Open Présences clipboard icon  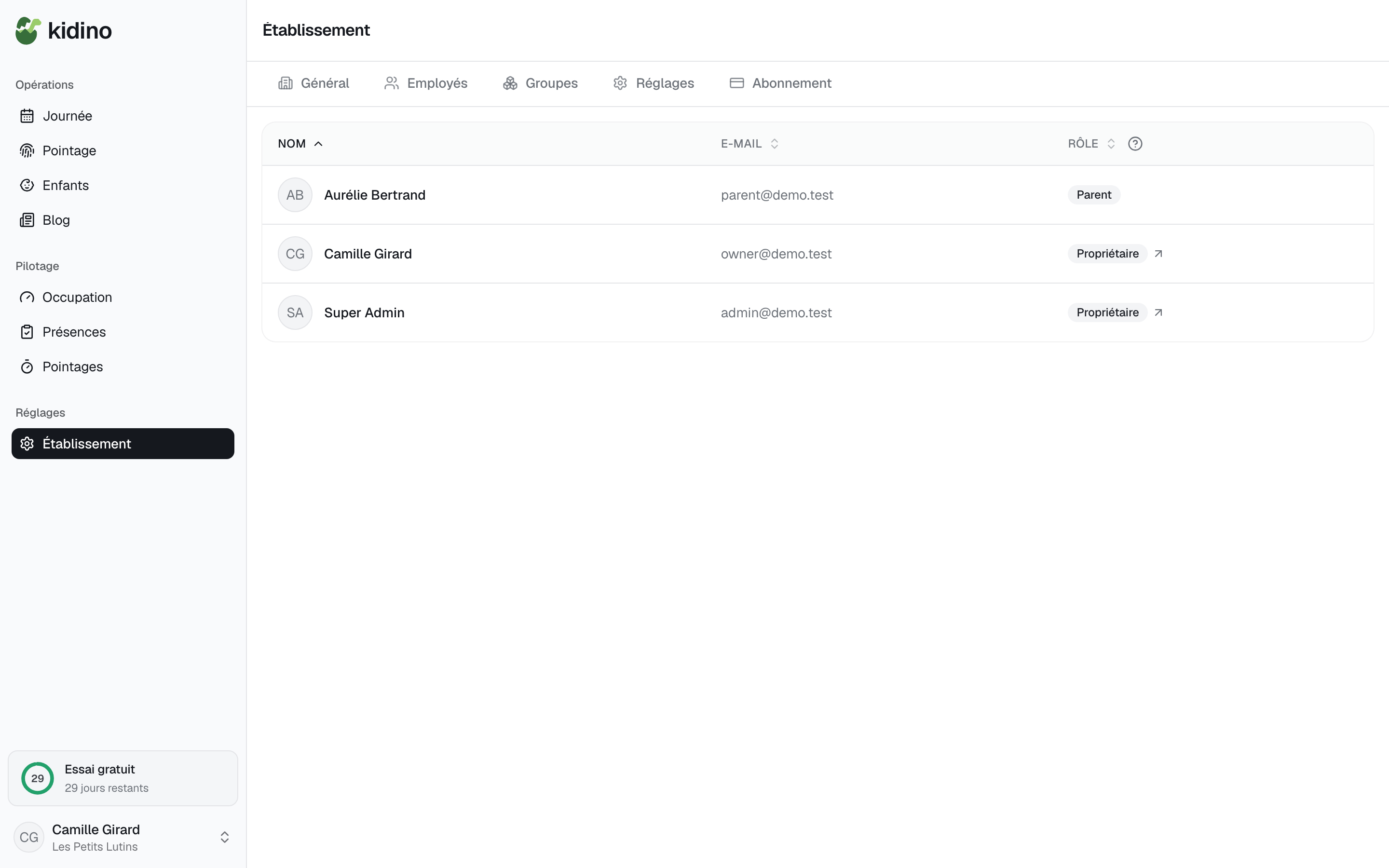point(27,332)
